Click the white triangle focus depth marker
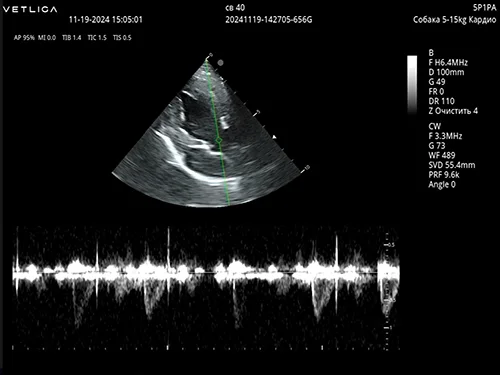The width and height of the screenshot is (500, 375). pyautogui.click(x=274, y=137)
